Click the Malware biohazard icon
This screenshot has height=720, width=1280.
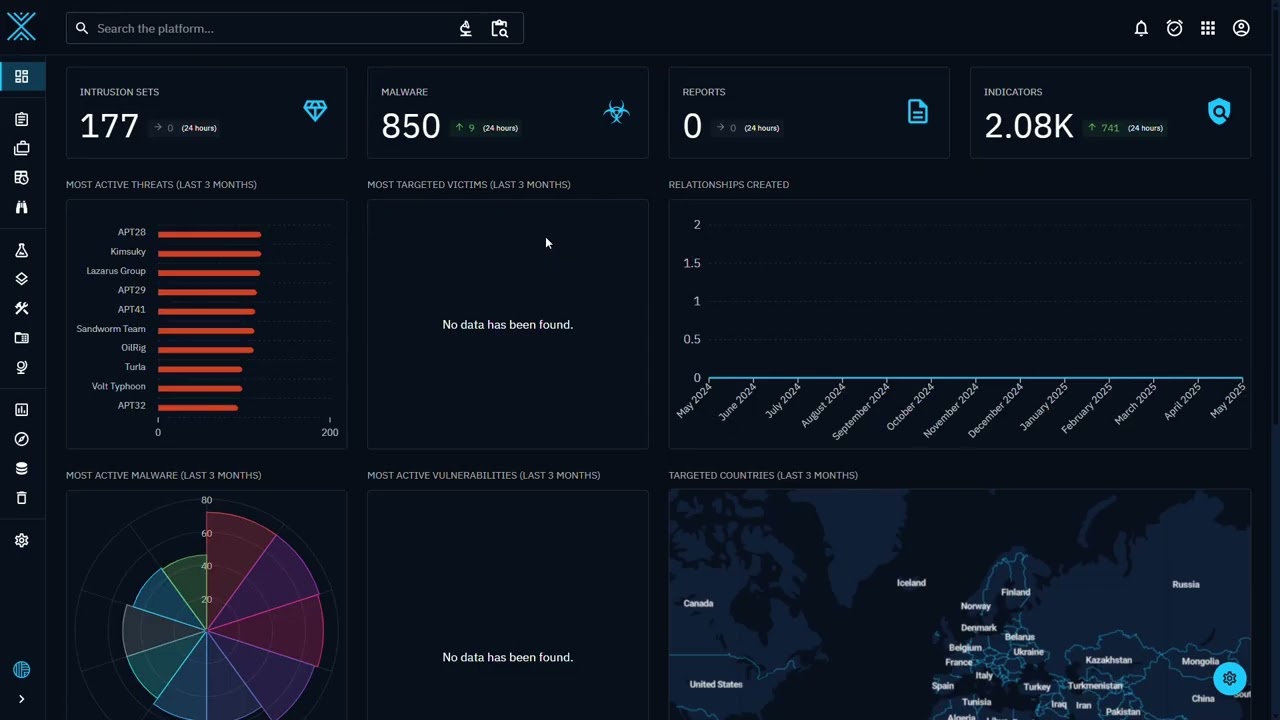617,111
